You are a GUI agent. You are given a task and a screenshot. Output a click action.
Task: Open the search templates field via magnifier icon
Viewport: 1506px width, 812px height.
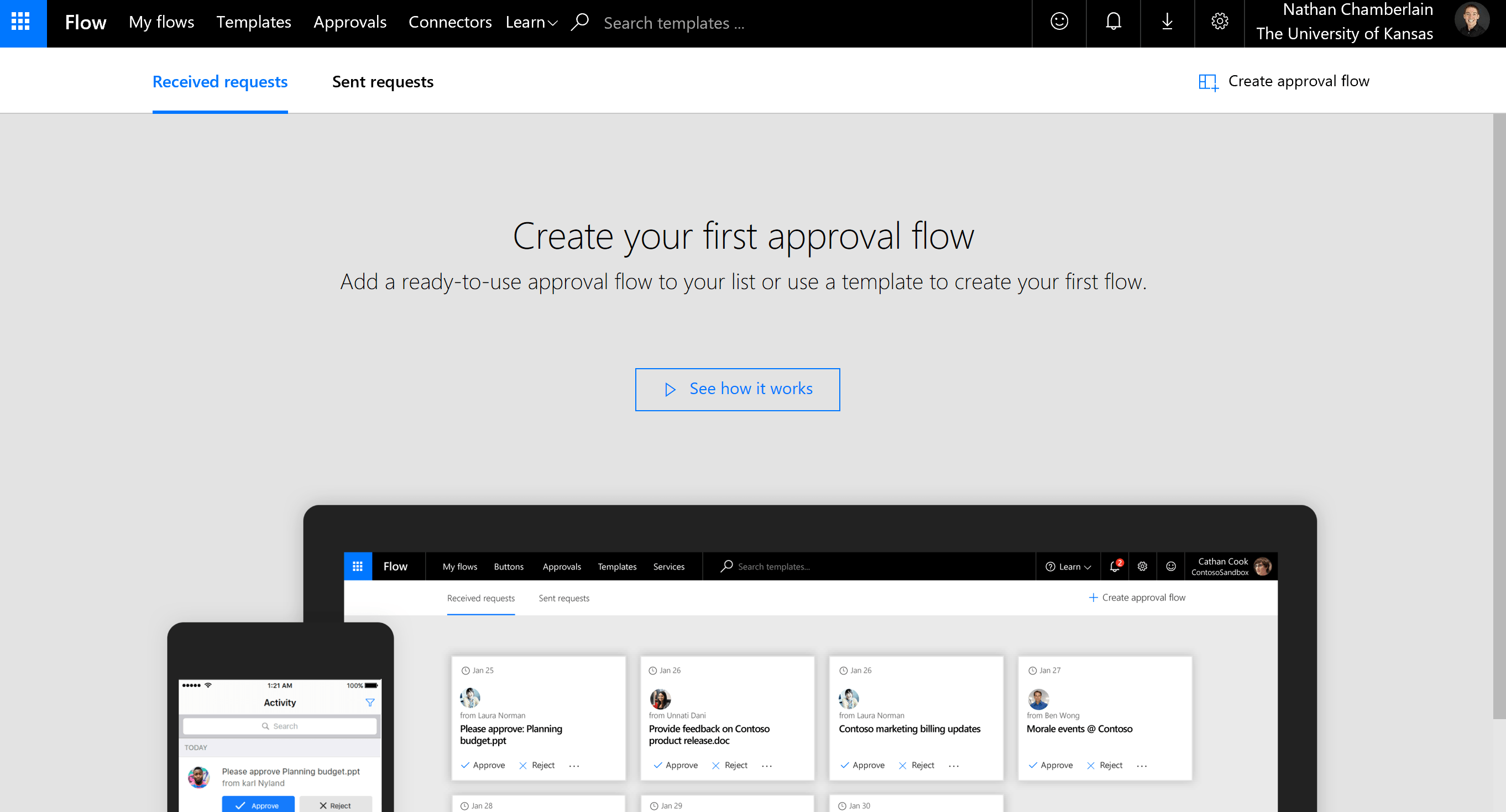tap(579, 21)
